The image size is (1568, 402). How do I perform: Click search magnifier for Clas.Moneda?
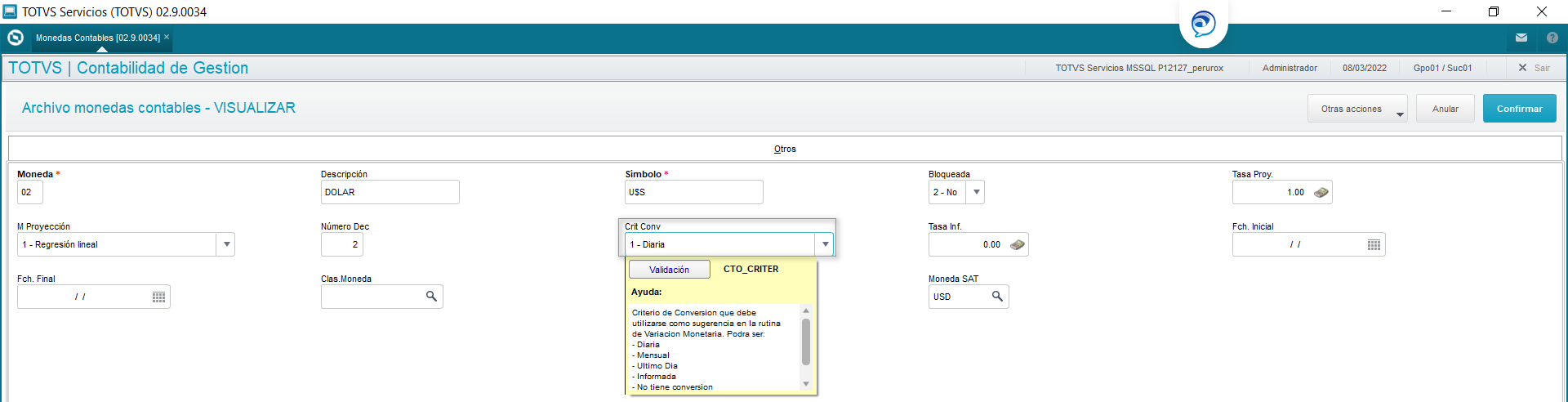pyautogui.click(x=431, y=296)
